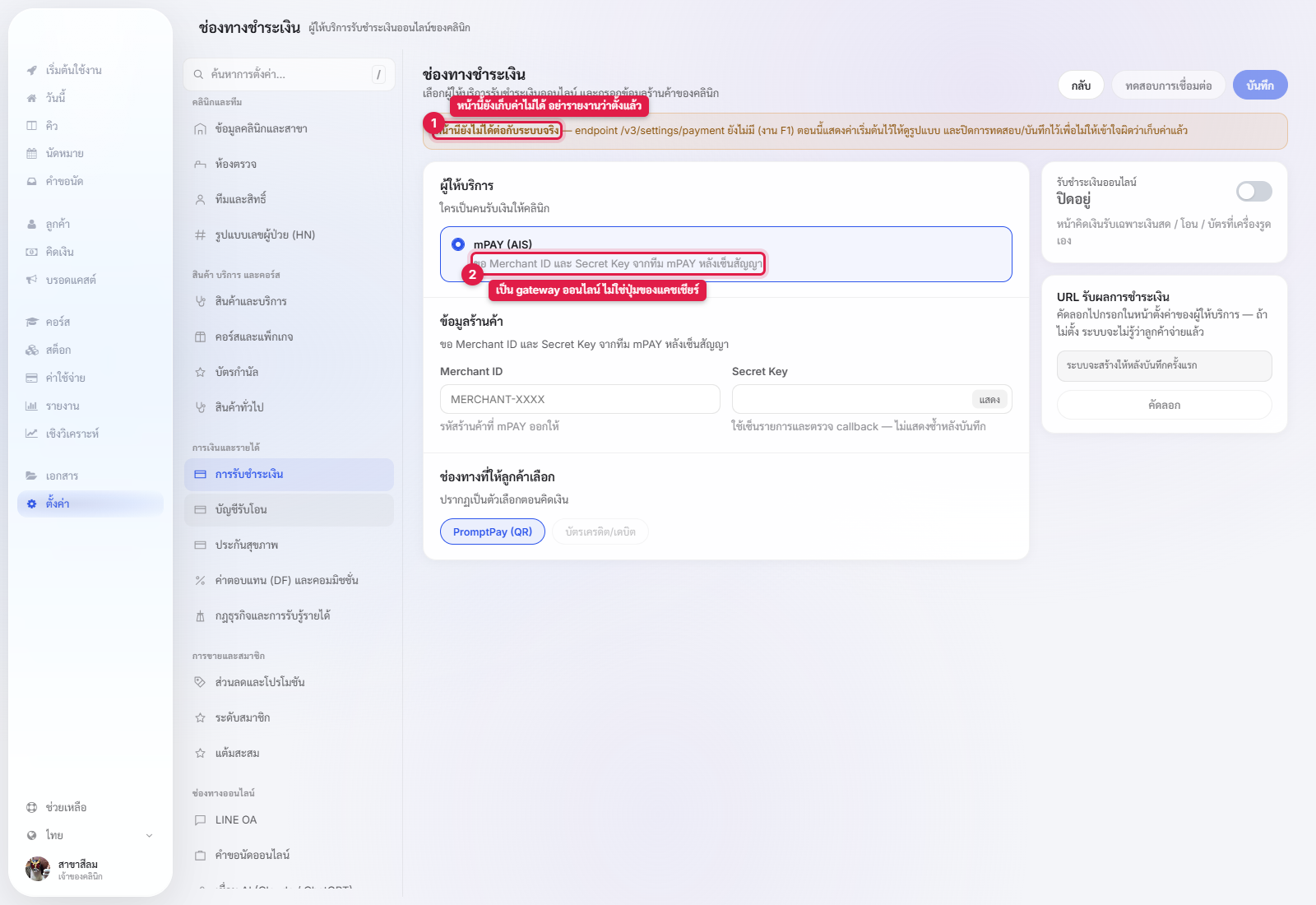Click the person icon for ลูกค้า

31,225
